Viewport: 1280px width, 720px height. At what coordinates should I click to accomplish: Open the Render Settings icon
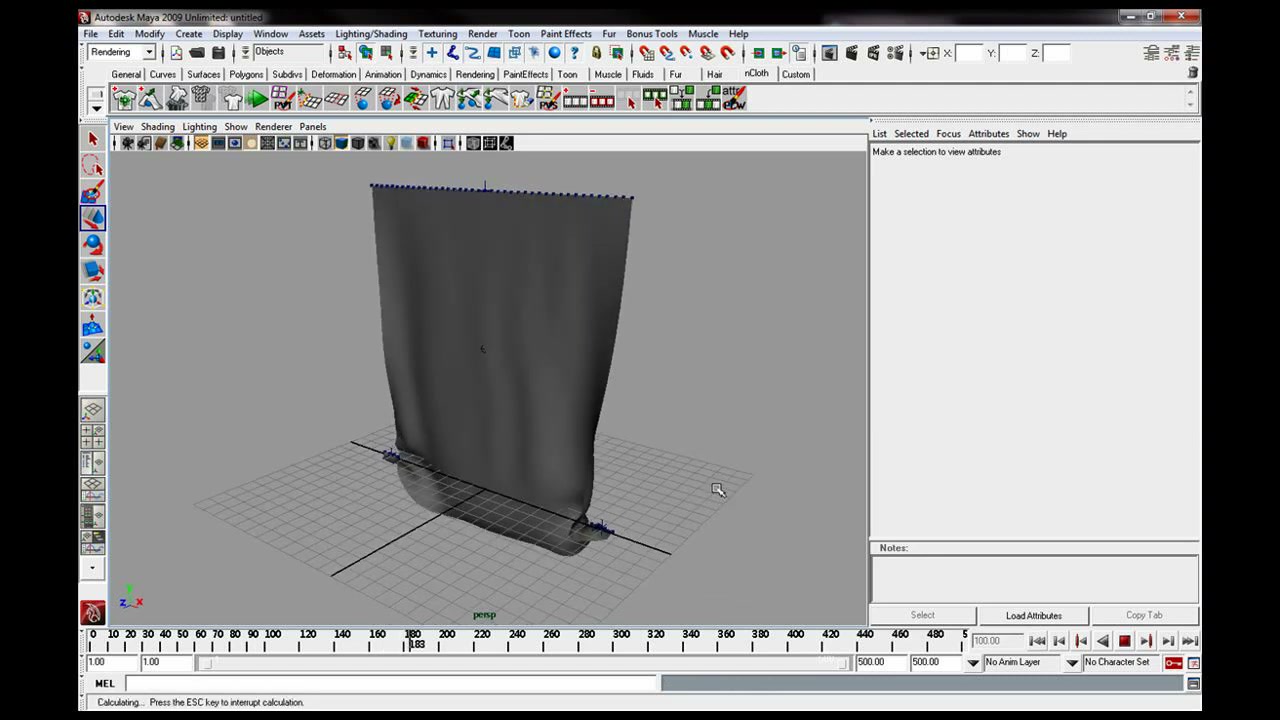tap(895, 53)
